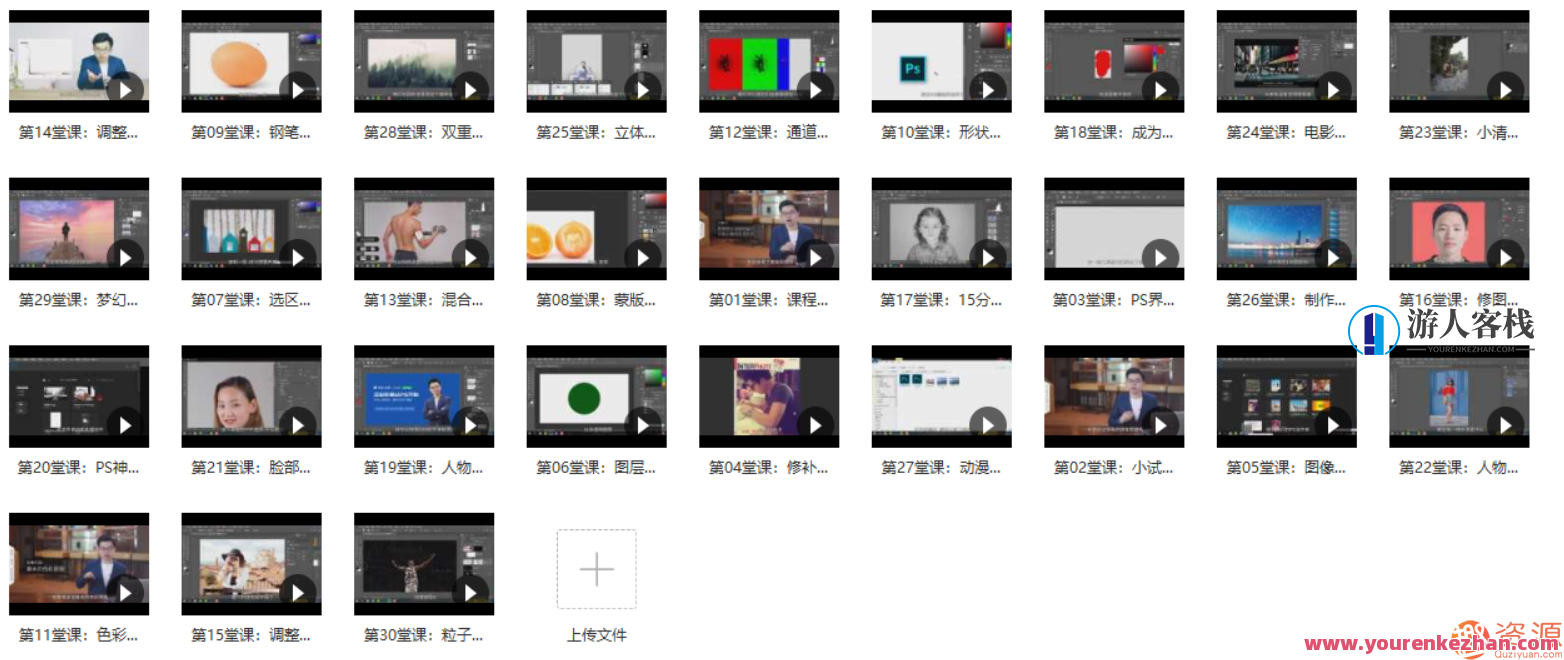The image size is (1564, 660).
Task: Open the 第03堂课：PS界 lesson thumbnail
Action: tap(1114, 228)
